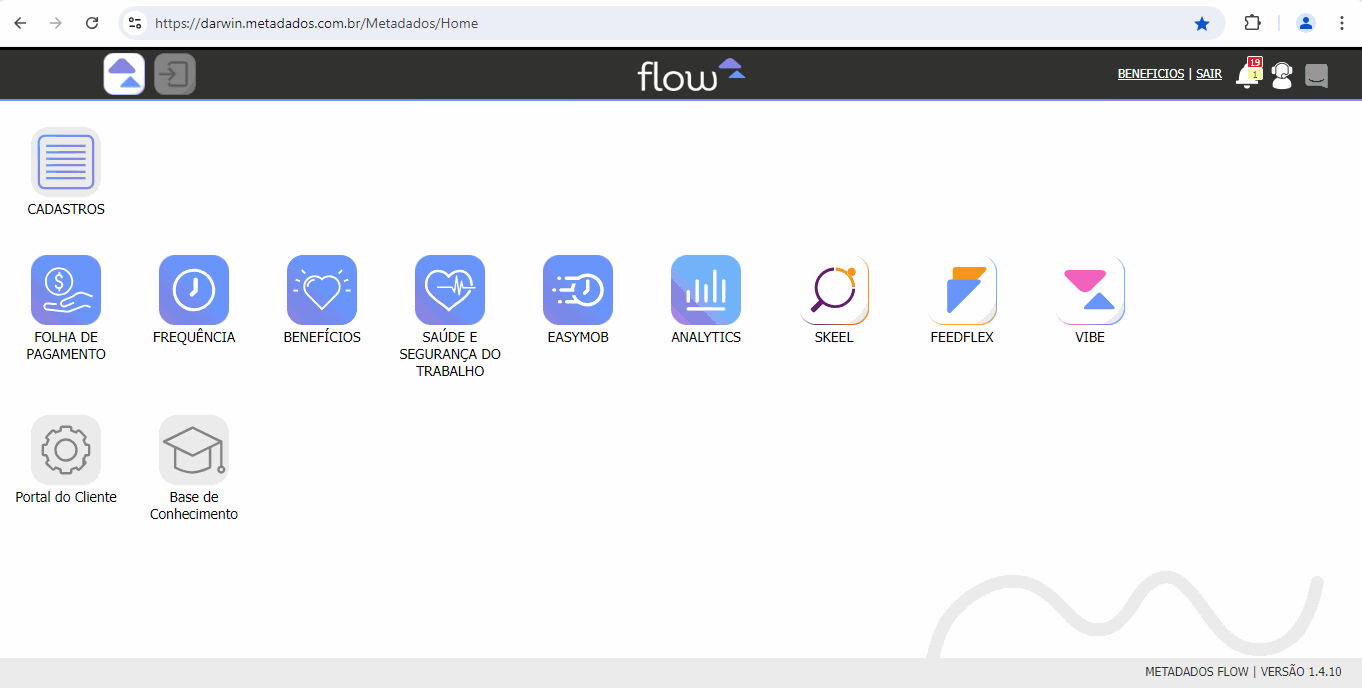Screen dimensions: 1362x688
Task: Open the support headset icon
Action: (x=1282, y=75)
